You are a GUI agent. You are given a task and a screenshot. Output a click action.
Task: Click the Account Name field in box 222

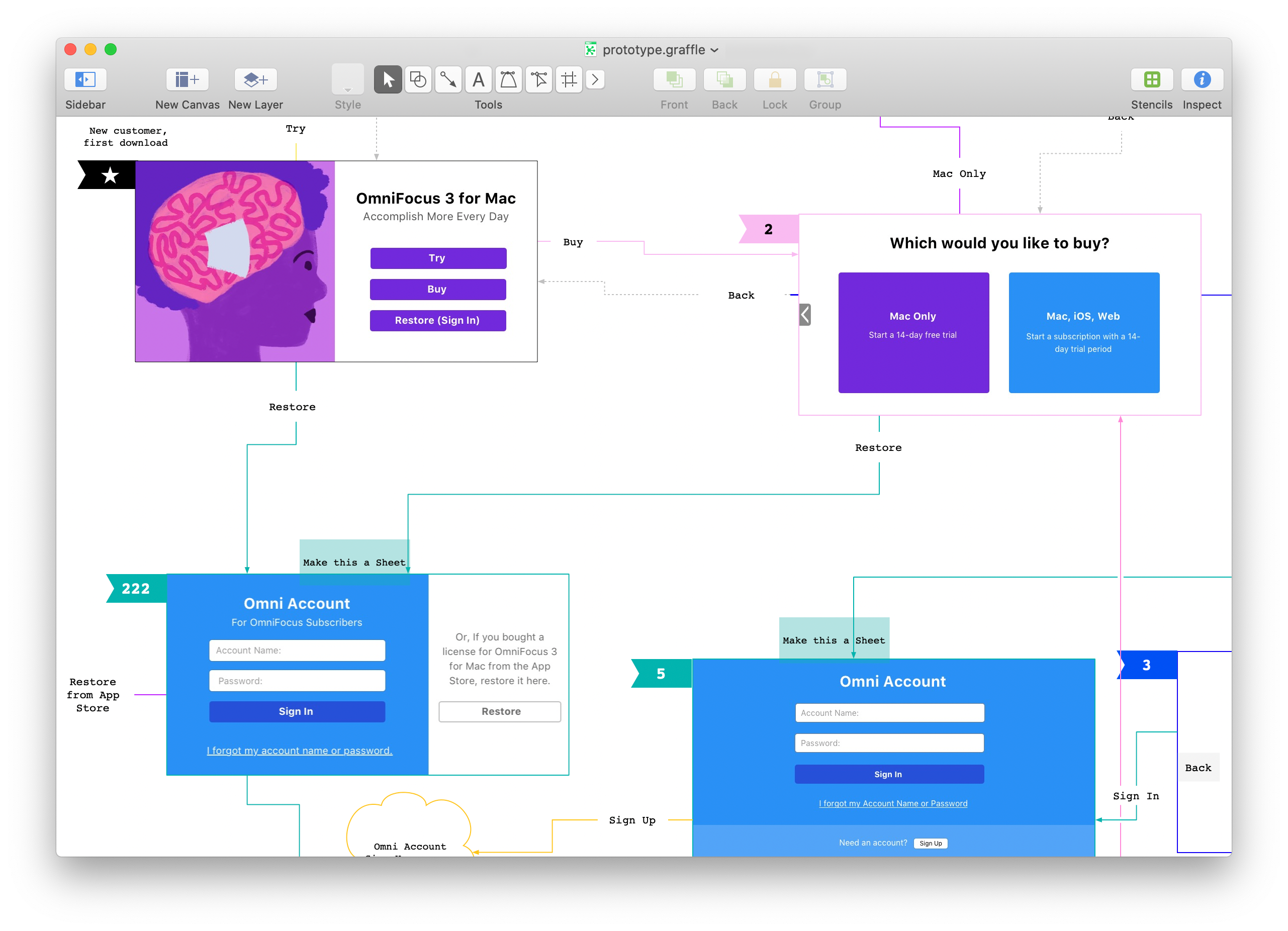click(297, 650)
